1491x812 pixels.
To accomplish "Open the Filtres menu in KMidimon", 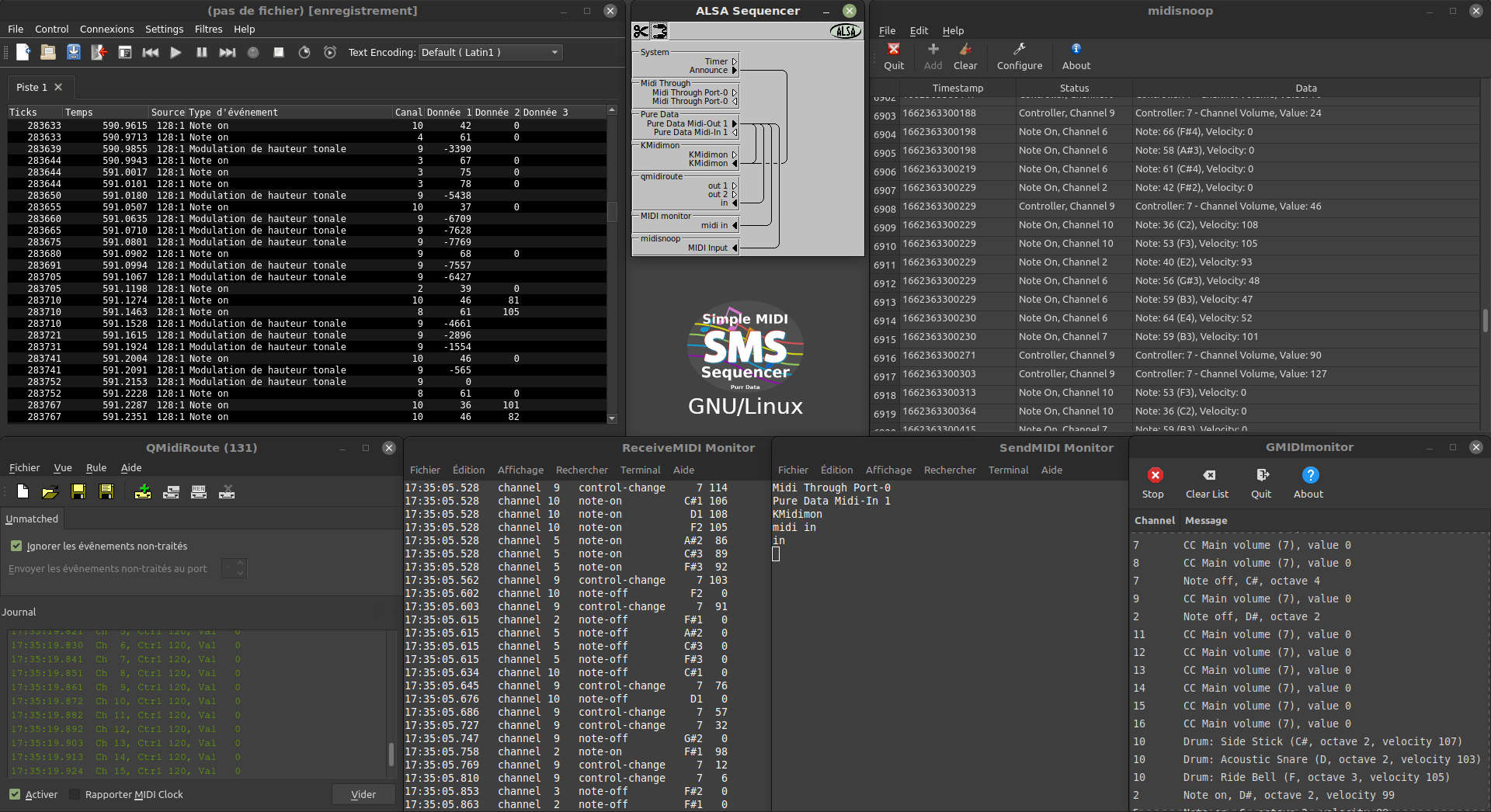I will coord(208,29).
